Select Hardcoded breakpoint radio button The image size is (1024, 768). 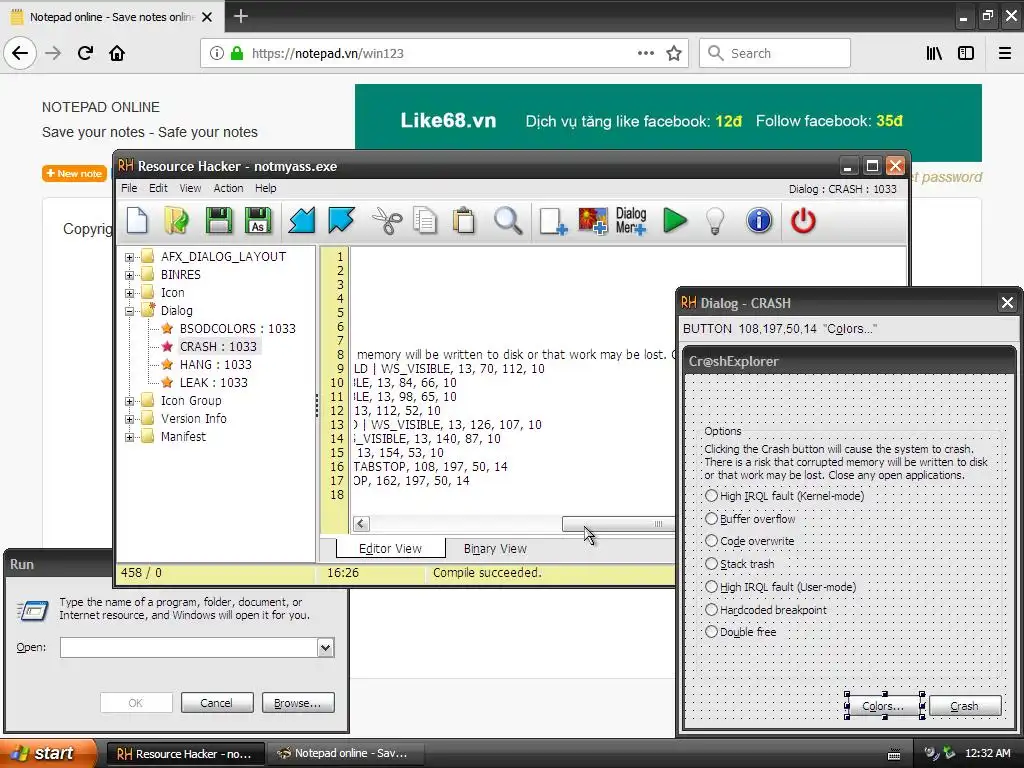pos(711,609)
